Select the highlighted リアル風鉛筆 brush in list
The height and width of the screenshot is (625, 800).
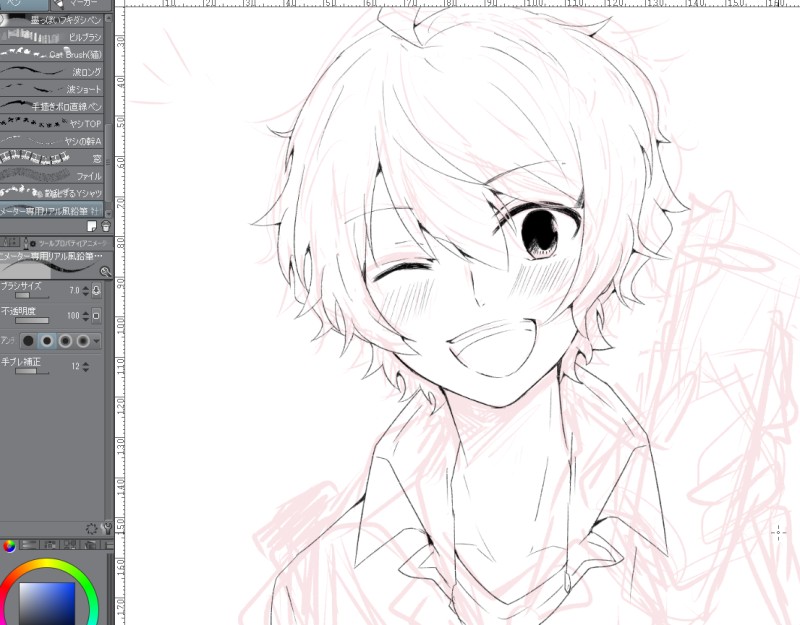click(52, 210)
